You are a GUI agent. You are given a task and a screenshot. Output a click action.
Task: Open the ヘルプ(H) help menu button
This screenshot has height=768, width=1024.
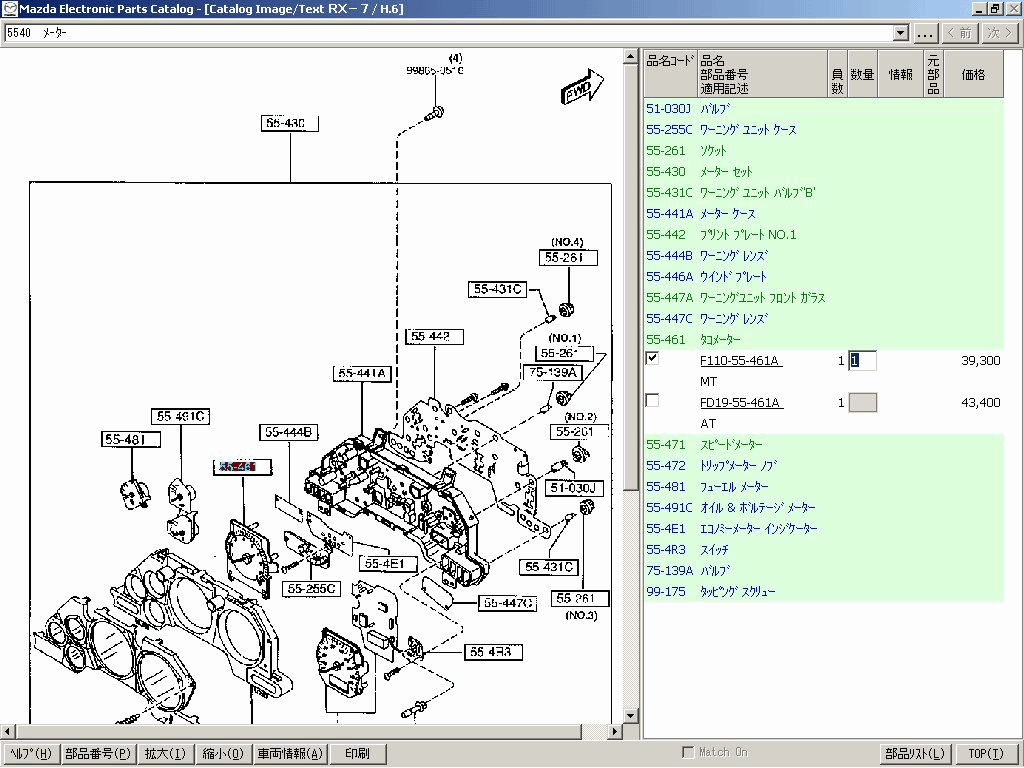[31, 754]
